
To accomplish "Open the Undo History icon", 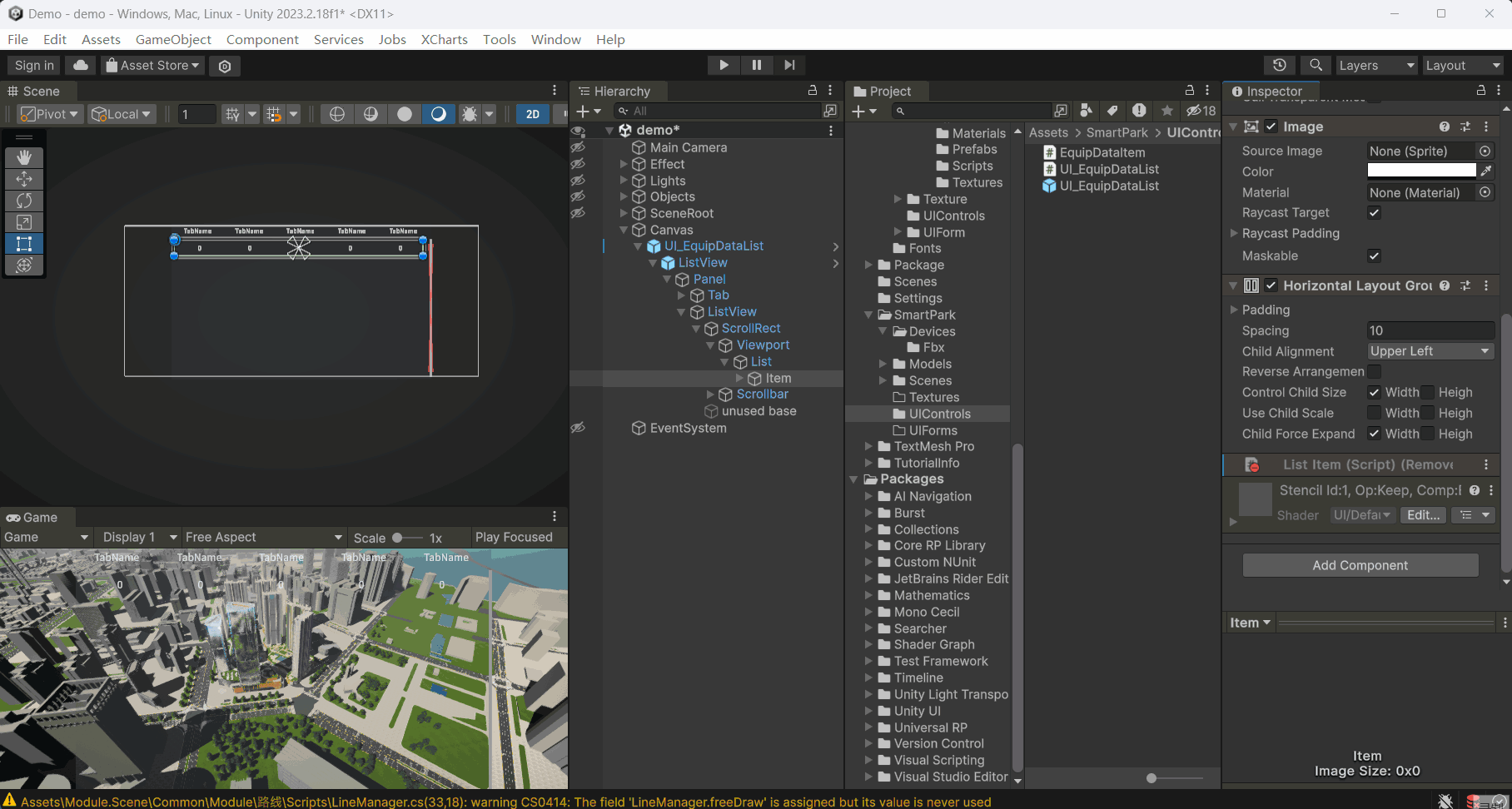I will coord(1280,65).
